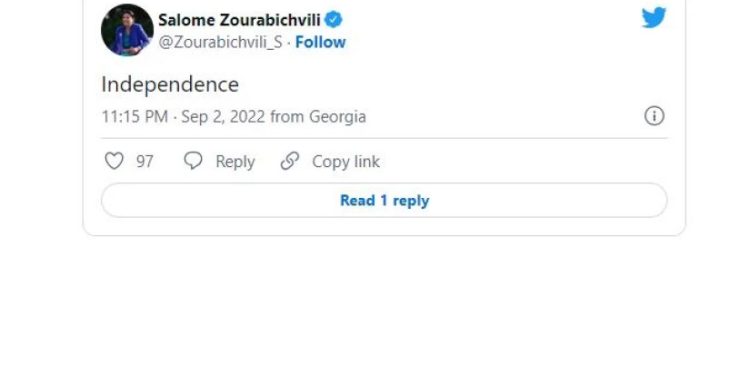
Task: Click the Sep 2, 2022 date
Action: coord(223,117)
